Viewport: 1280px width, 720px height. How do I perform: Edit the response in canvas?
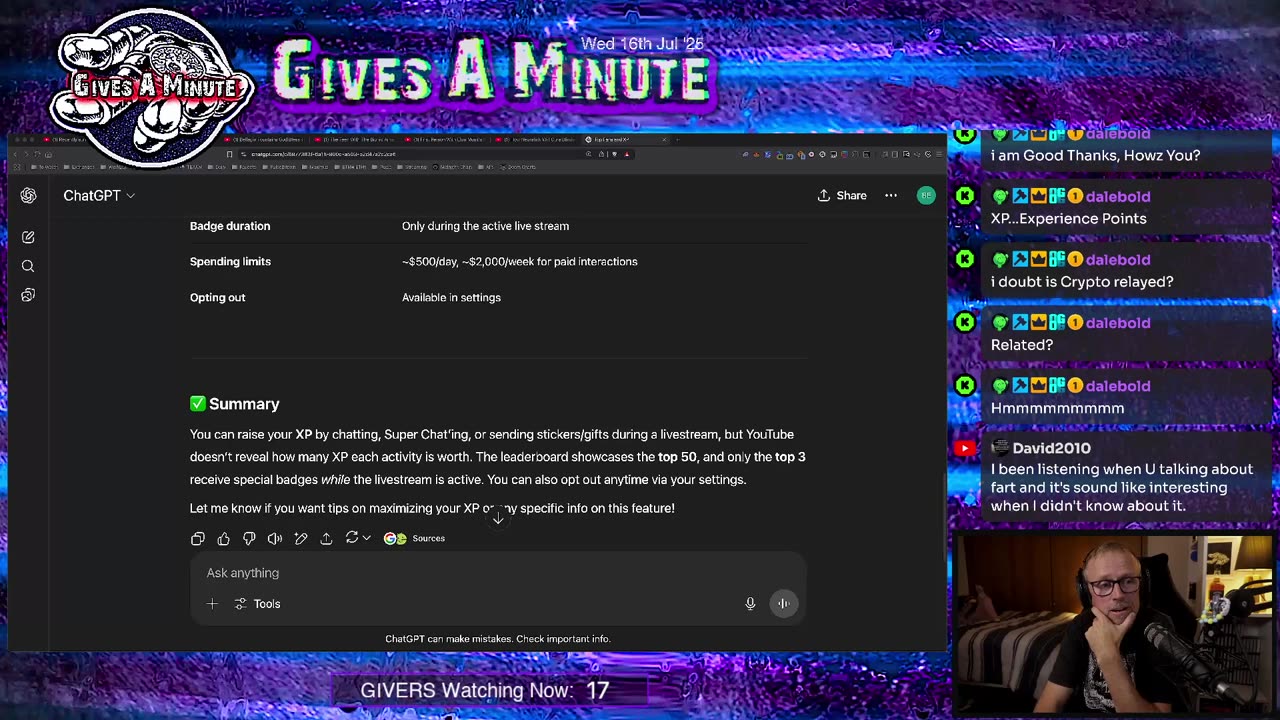[301, 538]
